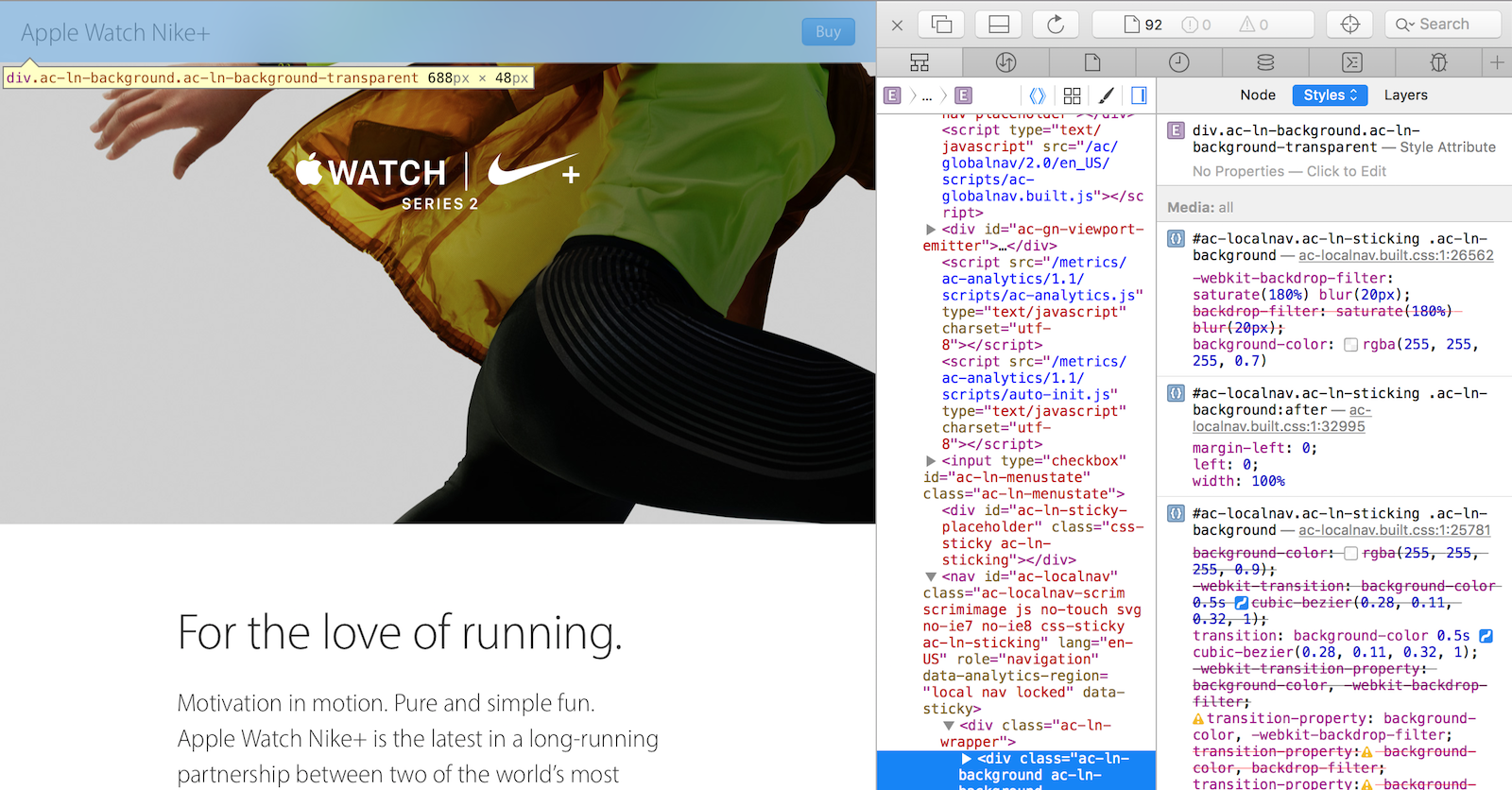The width and height of the screenshot is (1512, 790).
Task: Click warning icon on transition-property line
Action: 1198,719
